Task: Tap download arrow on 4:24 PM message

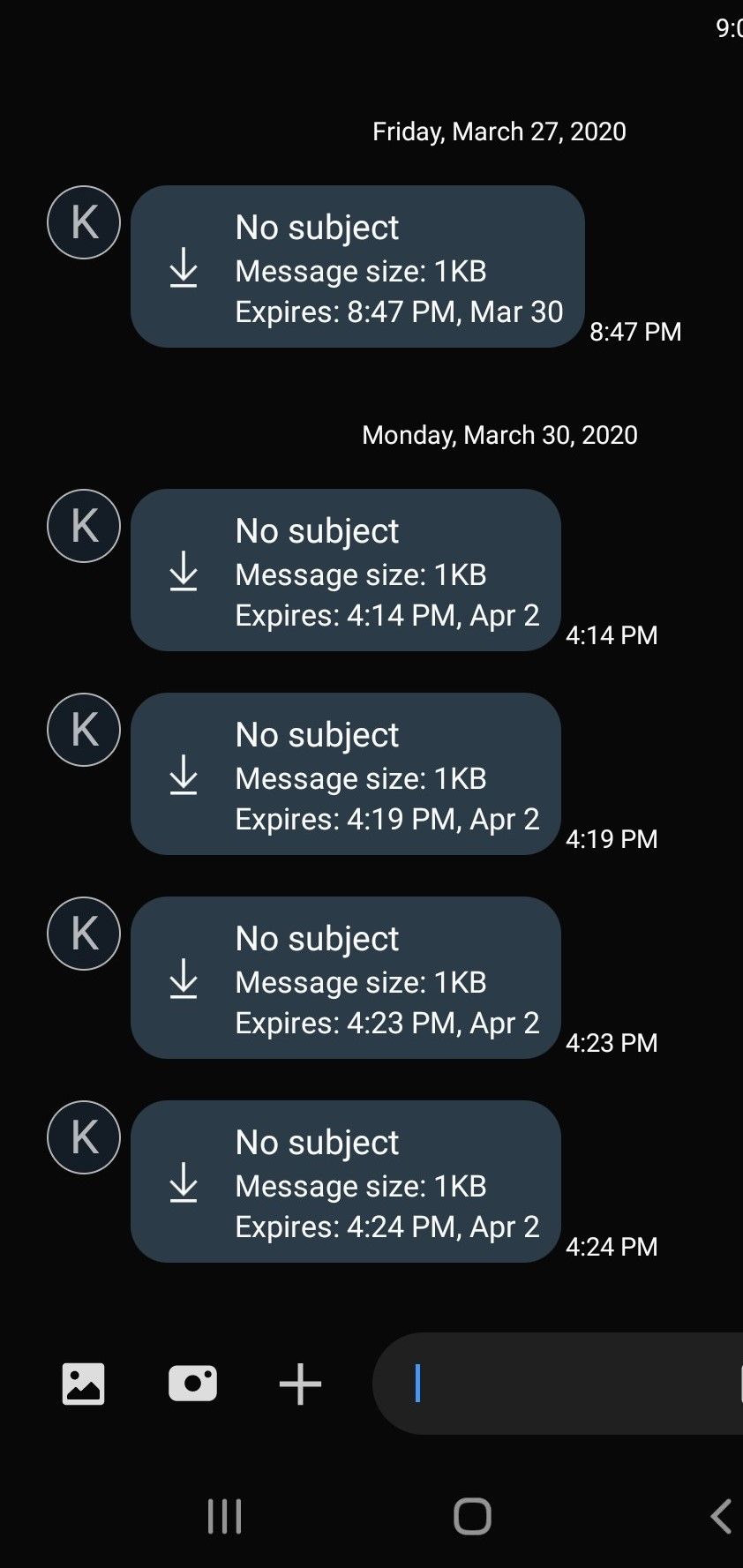Action: coord(184,1182)
